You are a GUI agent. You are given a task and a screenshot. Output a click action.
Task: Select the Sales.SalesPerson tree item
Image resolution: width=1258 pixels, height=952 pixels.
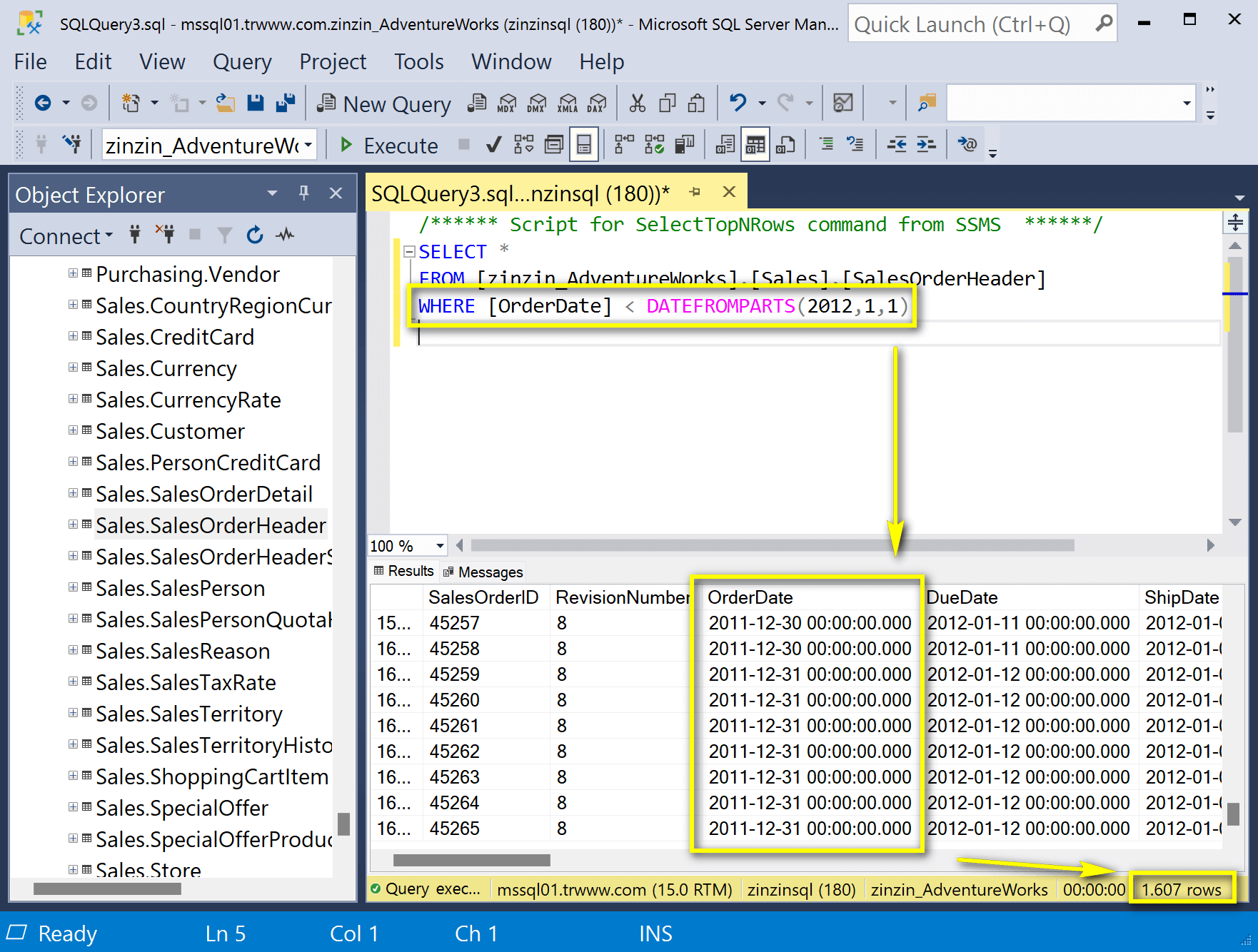(x=181, y=588)
